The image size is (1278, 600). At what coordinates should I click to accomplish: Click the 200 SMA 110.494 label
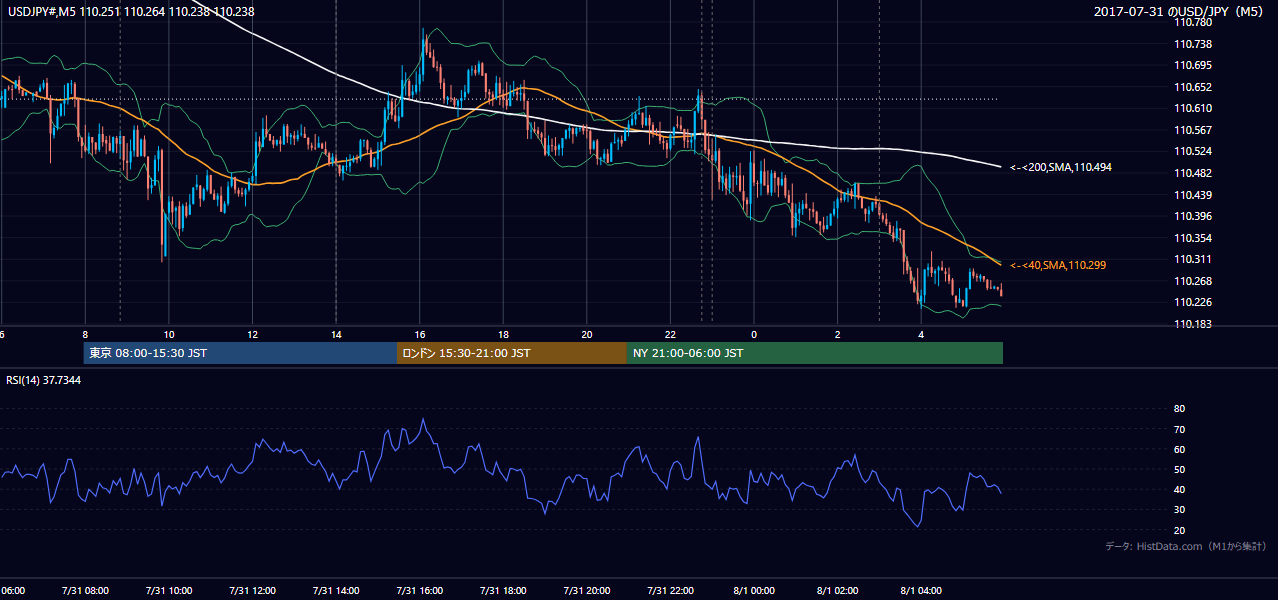coord(1061,167)
